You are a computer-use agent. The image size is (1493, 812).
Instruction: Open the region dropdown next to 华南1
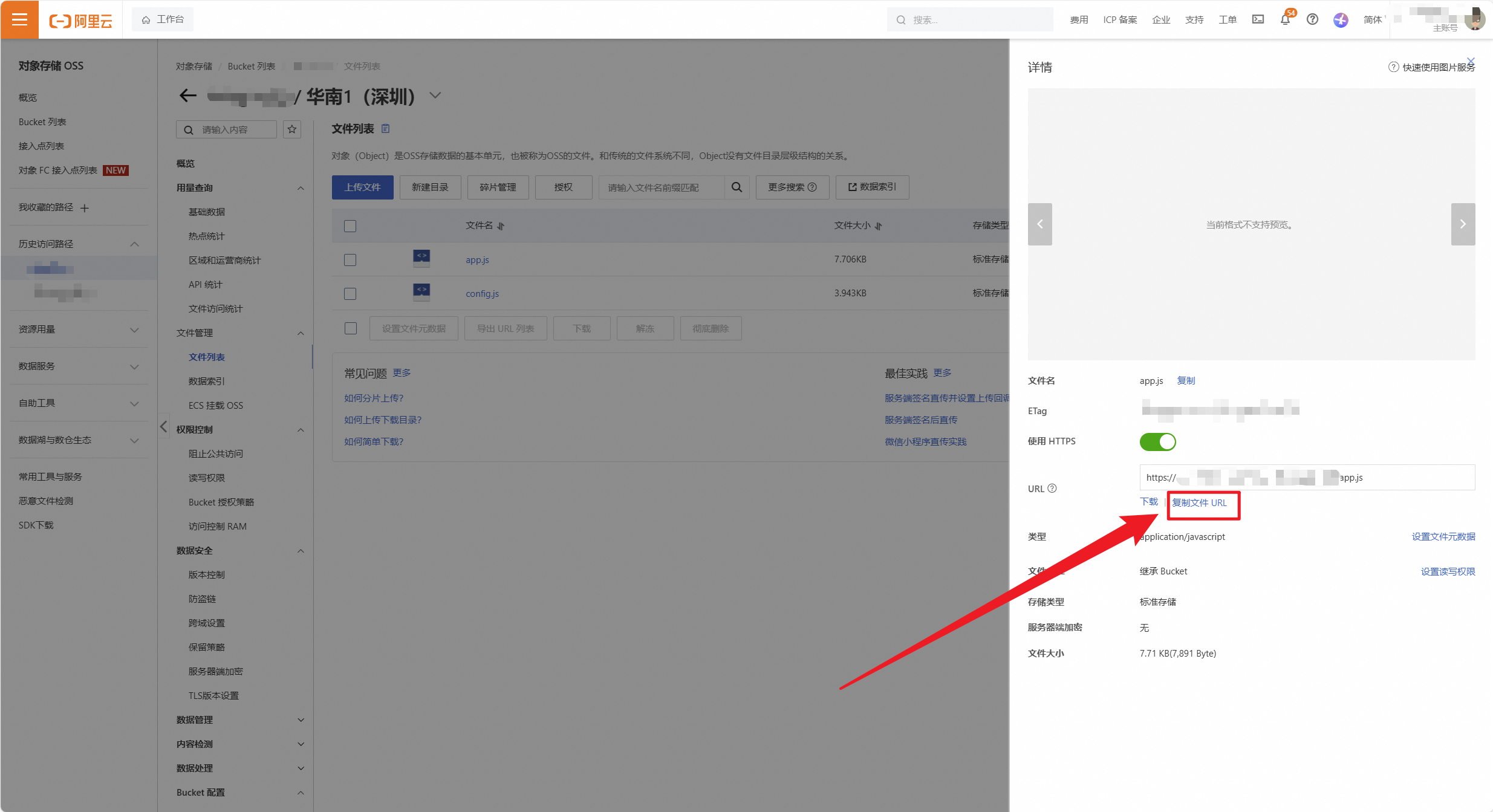point(435,96)
